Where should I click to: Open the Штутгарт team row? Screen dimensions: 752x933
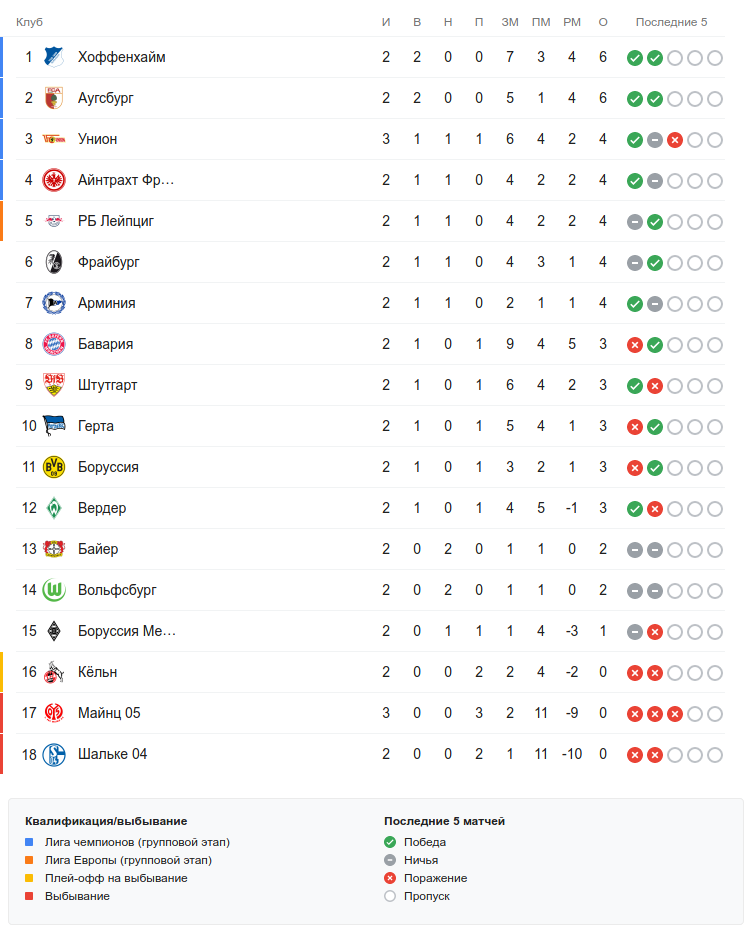point(108,386)
